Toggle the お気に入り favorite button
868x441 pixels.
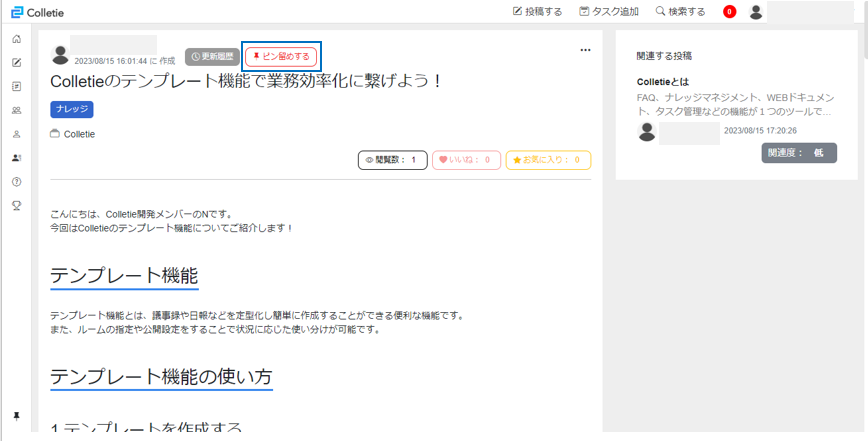click(x=549, y=160)
